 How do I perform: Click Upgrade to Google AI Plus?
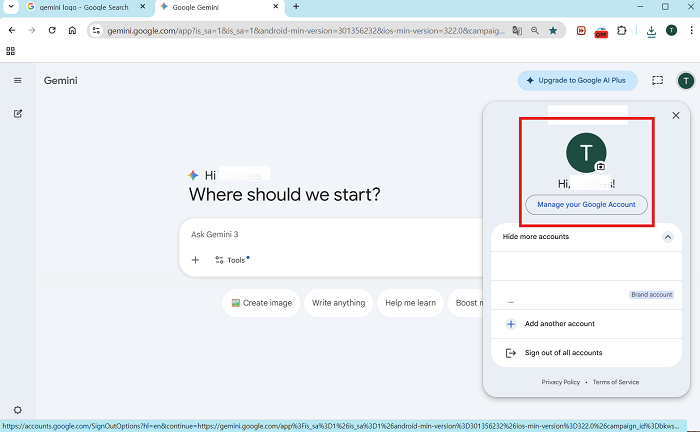point(577,80)
